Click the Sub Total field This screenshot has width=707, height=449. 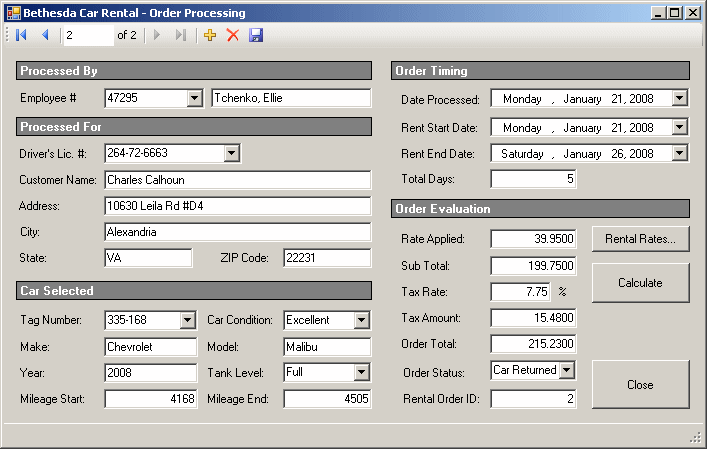pyautogui.click(x=533, y=266)
